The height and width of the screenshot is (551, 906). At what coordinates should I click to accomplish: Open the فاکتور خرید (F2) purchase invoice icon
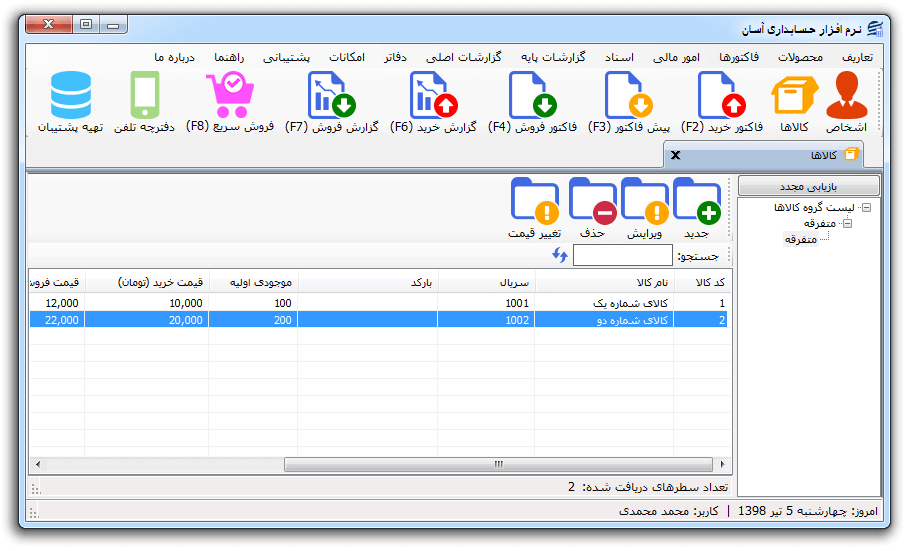(722, 95)
